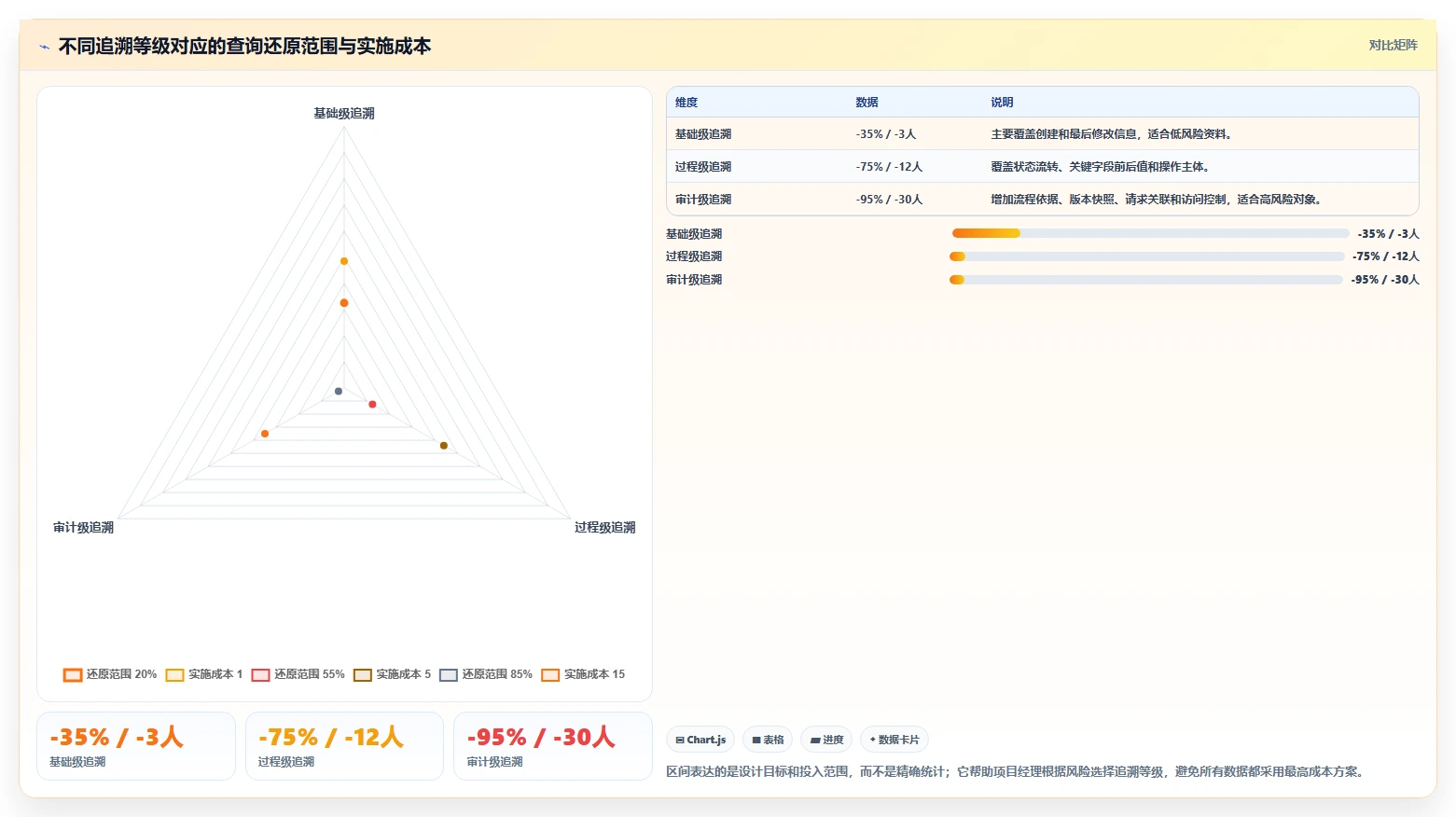
Task: Click the Chart.js chip
Action: click(x=700, y=740)
